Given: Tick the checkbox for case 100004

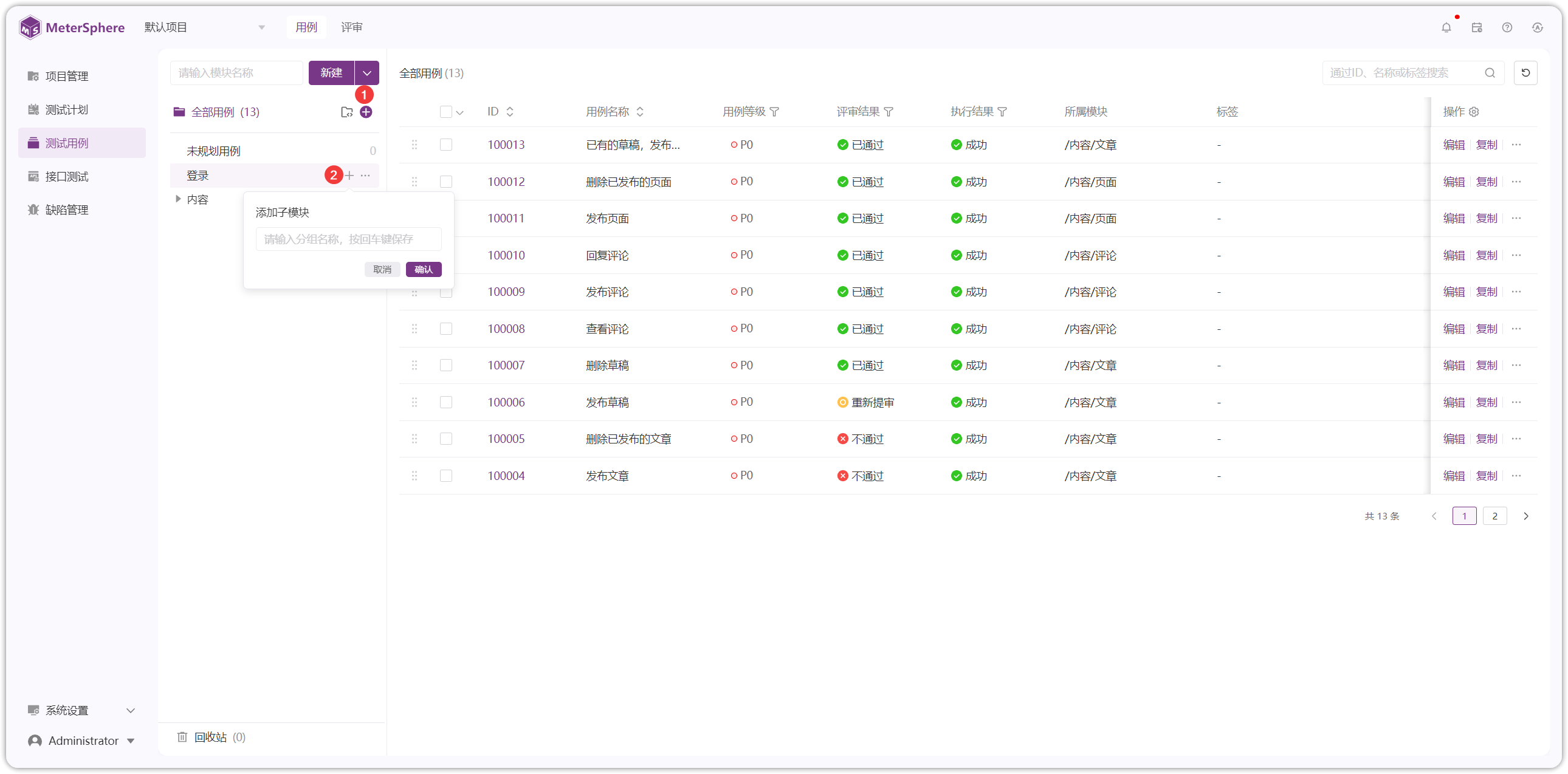Looking at the screenshot, I should pos(446,476).
